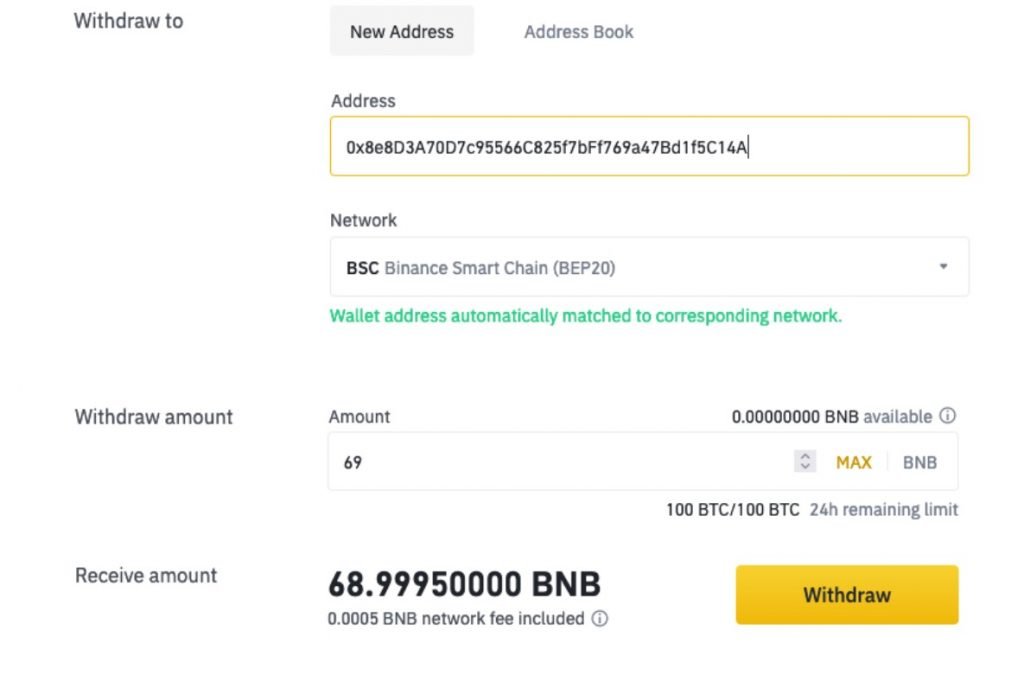
Task: Click the info icon next to network fee
Action: (600, 618)
